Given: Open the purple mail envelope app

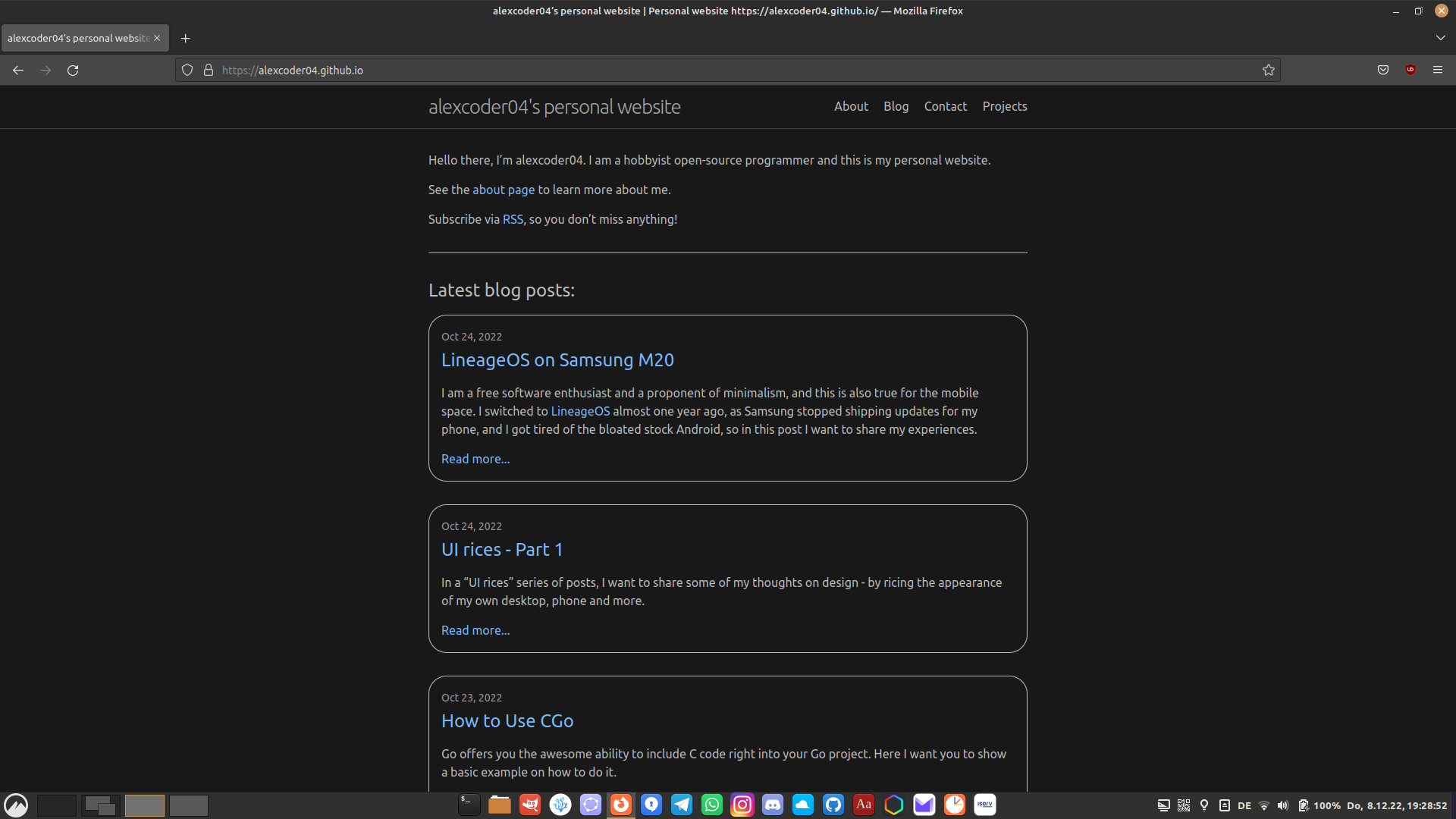Looking at the screenshot, I should click(924, 805).
